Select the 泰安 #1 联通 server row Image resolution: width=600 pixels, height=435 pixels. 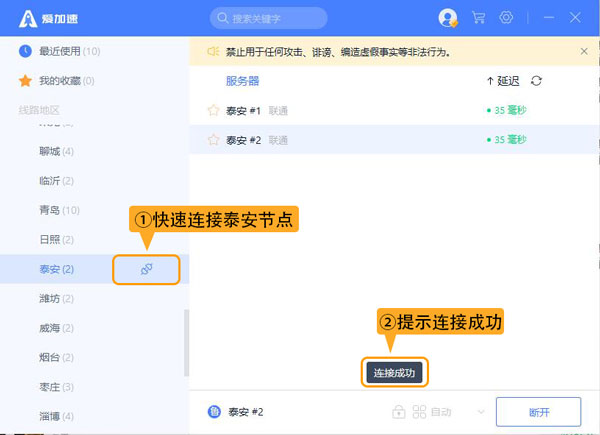click(394, 111)
